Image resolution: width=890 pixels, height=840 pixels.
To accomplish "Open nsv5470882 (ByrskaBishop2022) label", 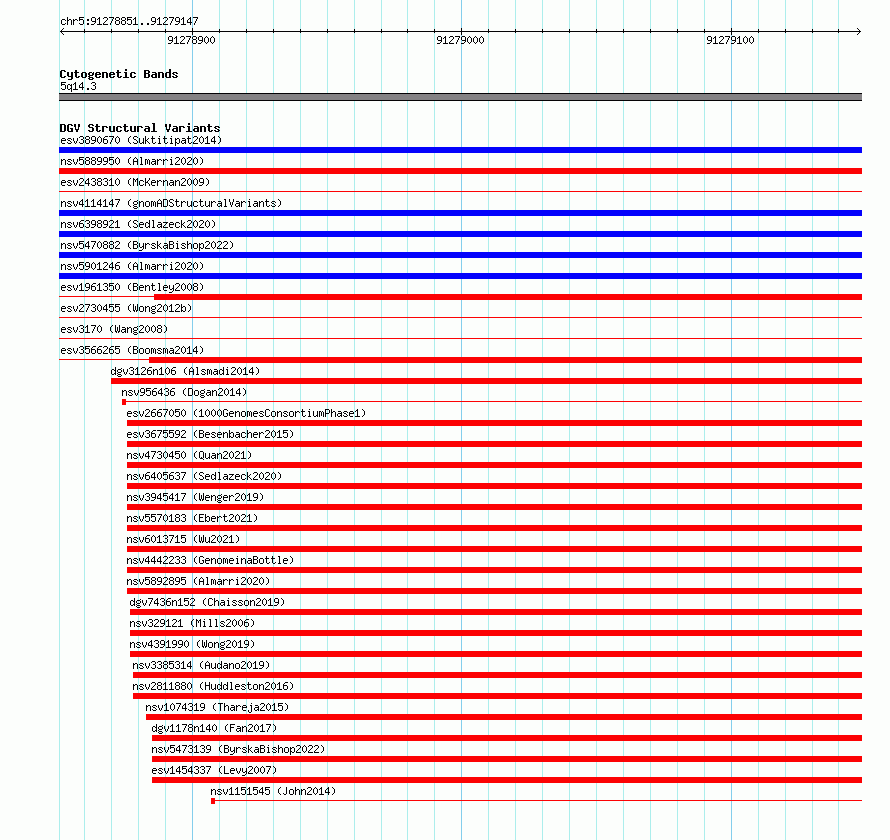I will [147, 245].
